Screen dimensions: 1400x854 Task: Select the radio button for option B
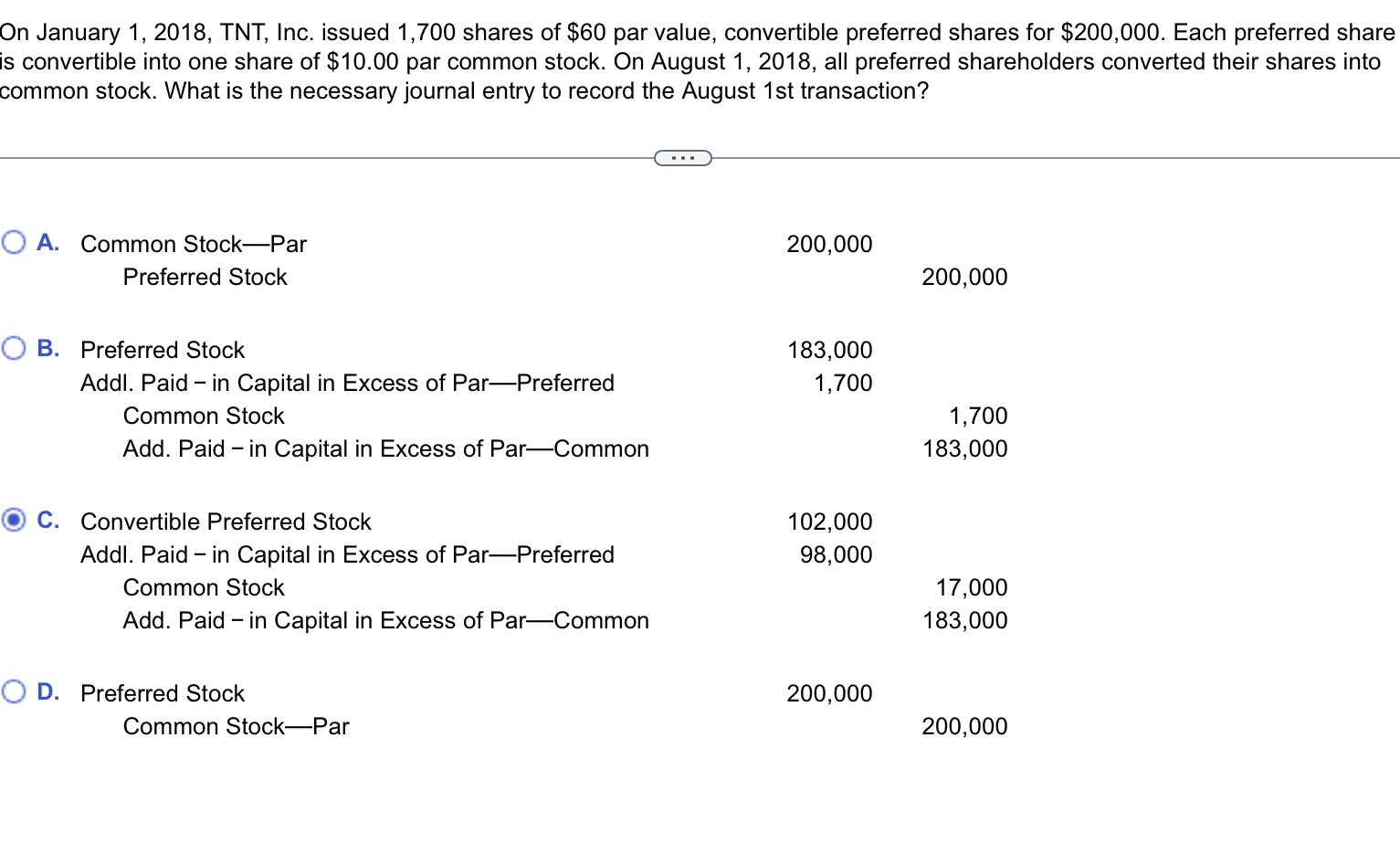point(13,347)
